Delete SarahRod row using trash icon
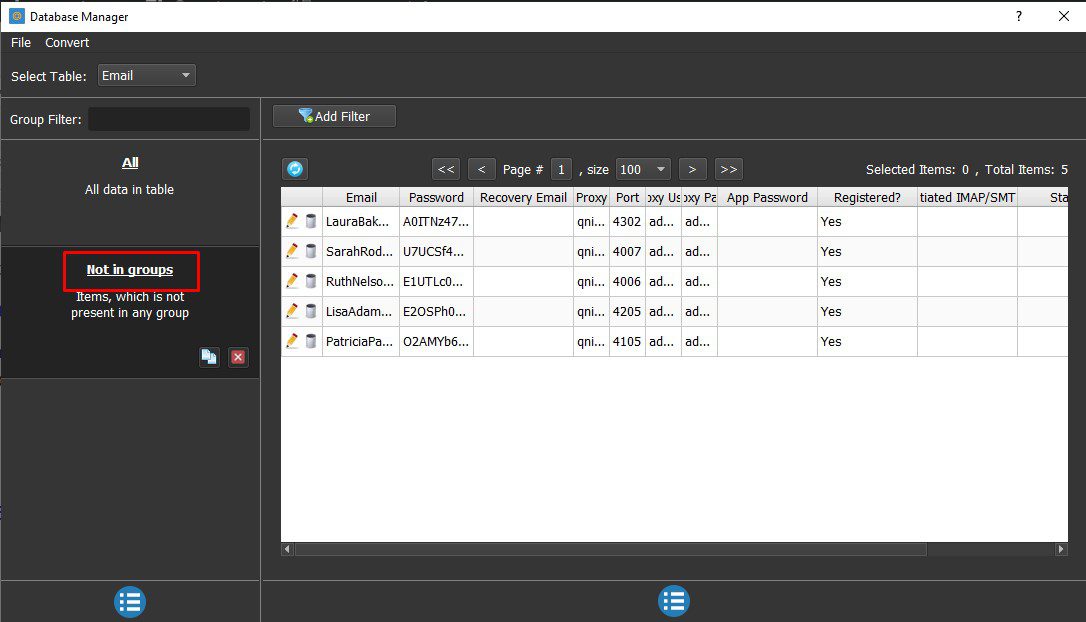 tap(311, 251)
